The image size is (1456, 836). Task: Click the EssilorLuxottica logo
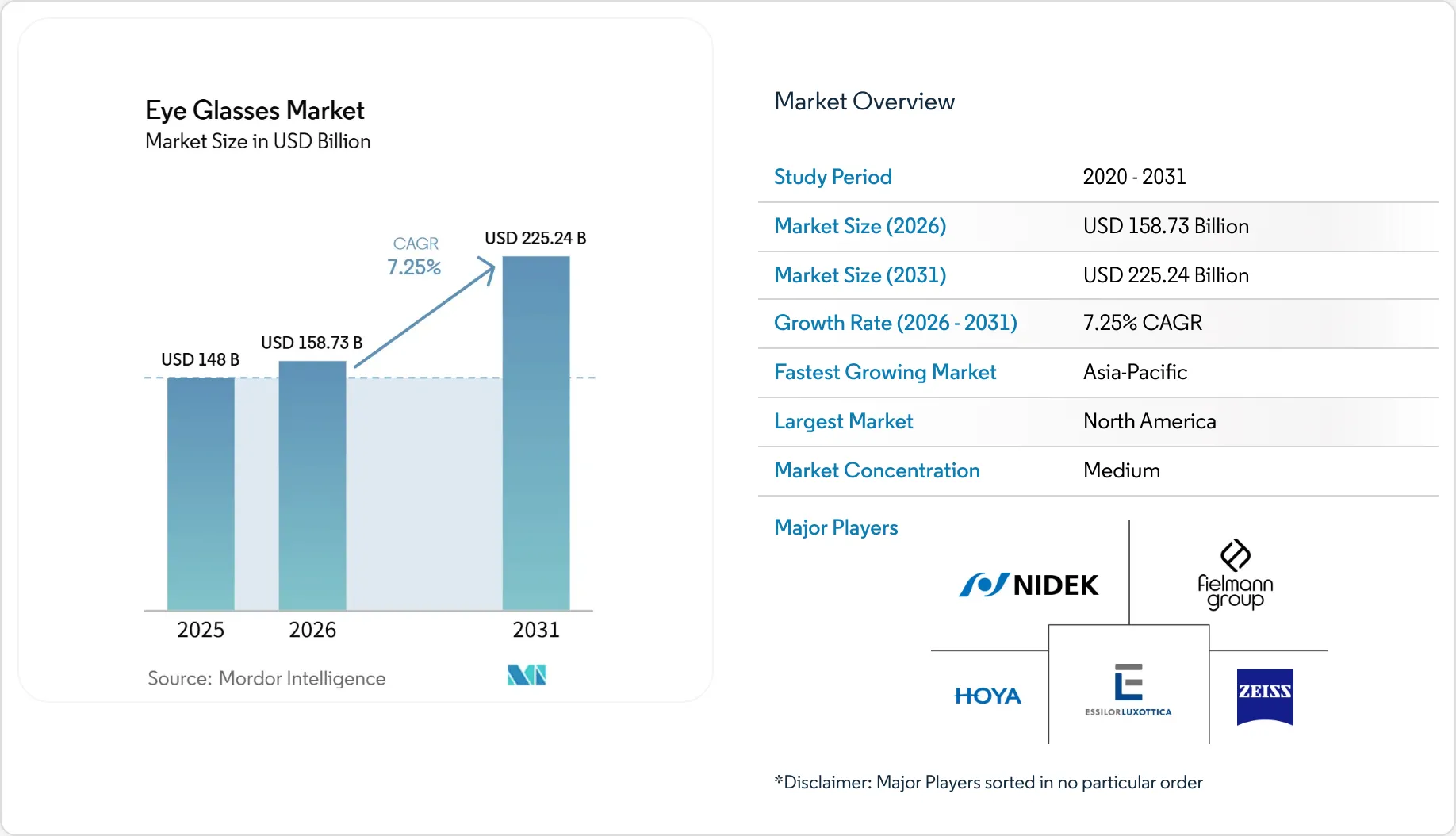click(1128, 690)
